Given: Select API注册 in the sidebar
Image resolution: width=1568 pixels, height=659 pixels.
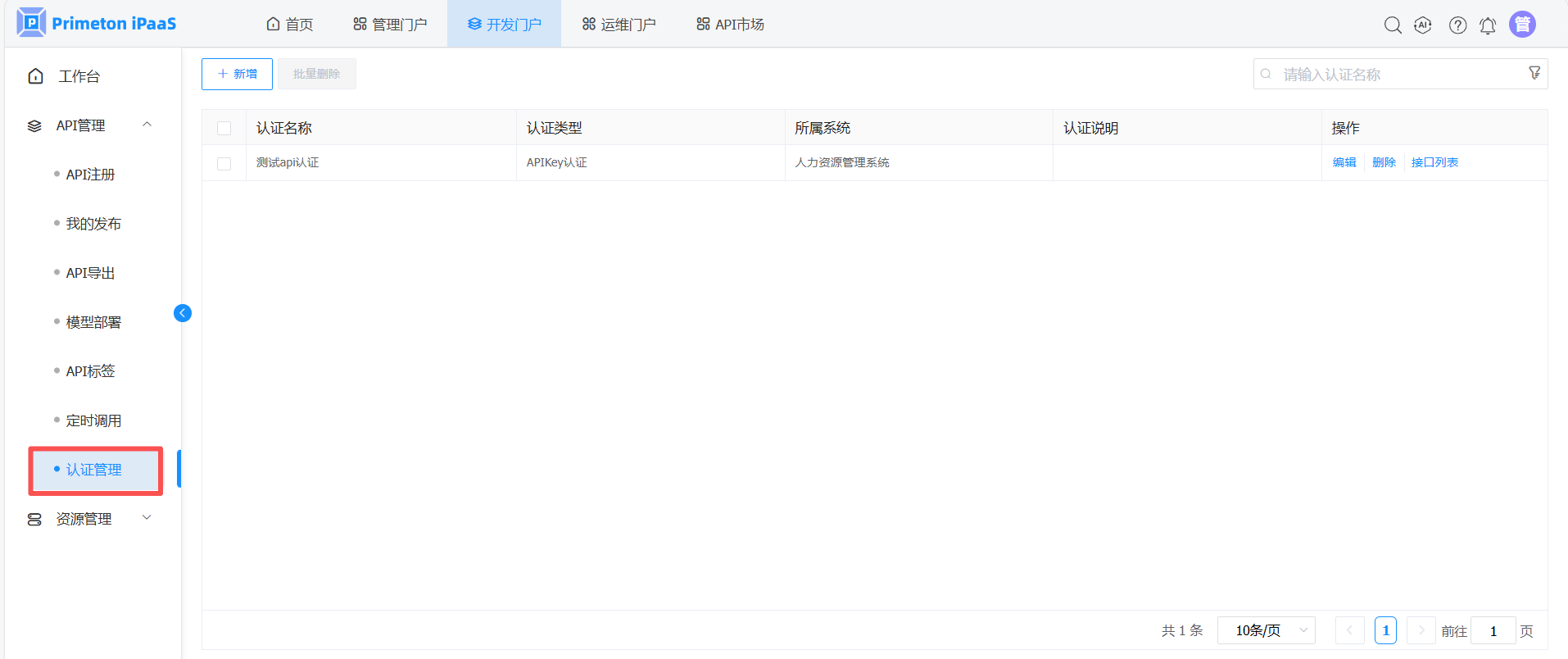Looking at the screenshot, I should [90, 175].
